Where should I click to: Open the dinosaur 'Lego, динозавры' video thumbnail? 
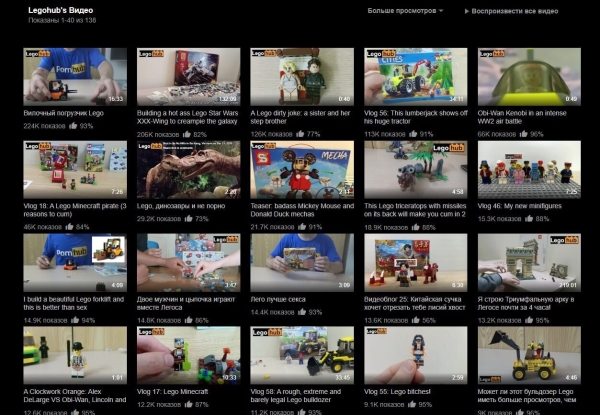189,169
